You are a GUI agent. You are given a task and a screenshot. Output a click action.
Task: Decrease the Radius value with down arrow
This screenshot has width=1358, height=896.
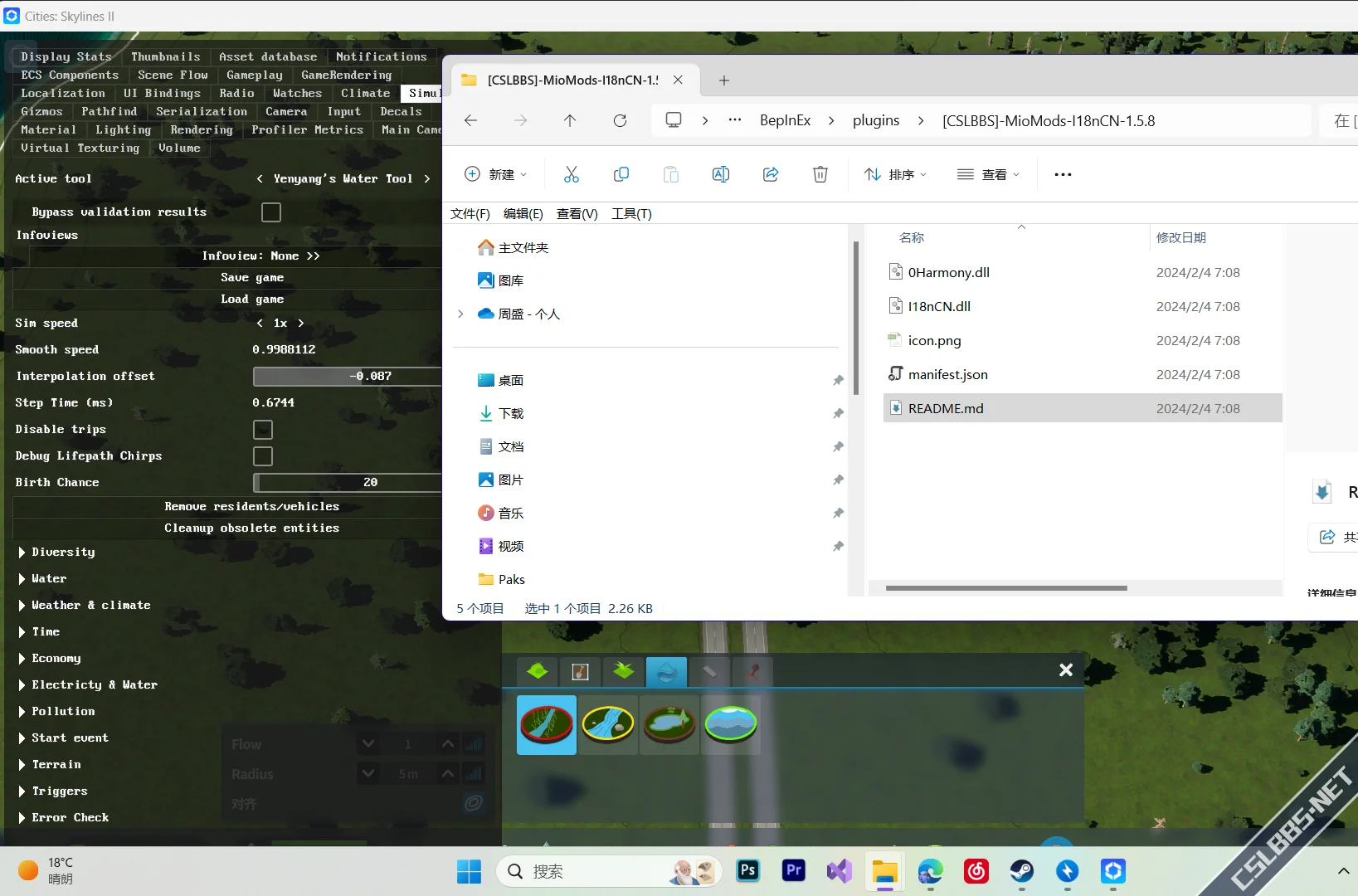(x=368, y=774)
